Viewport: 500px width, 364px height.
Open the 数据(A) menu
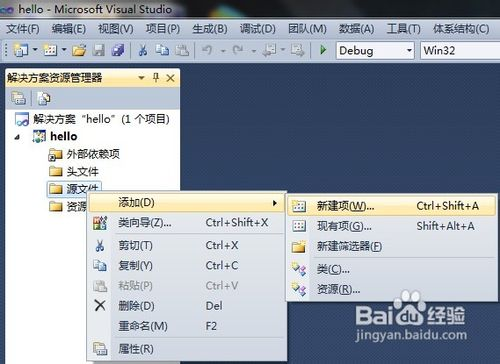[356, 29]
